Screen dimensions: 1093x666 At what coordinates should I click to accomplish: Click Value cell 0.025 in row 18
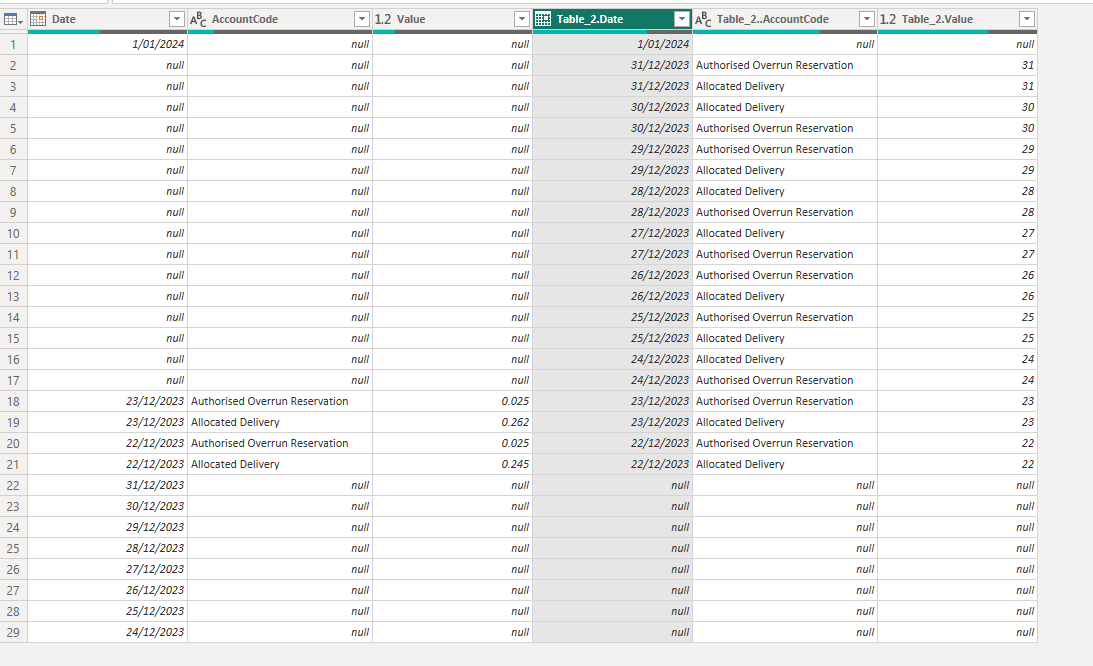452,401
